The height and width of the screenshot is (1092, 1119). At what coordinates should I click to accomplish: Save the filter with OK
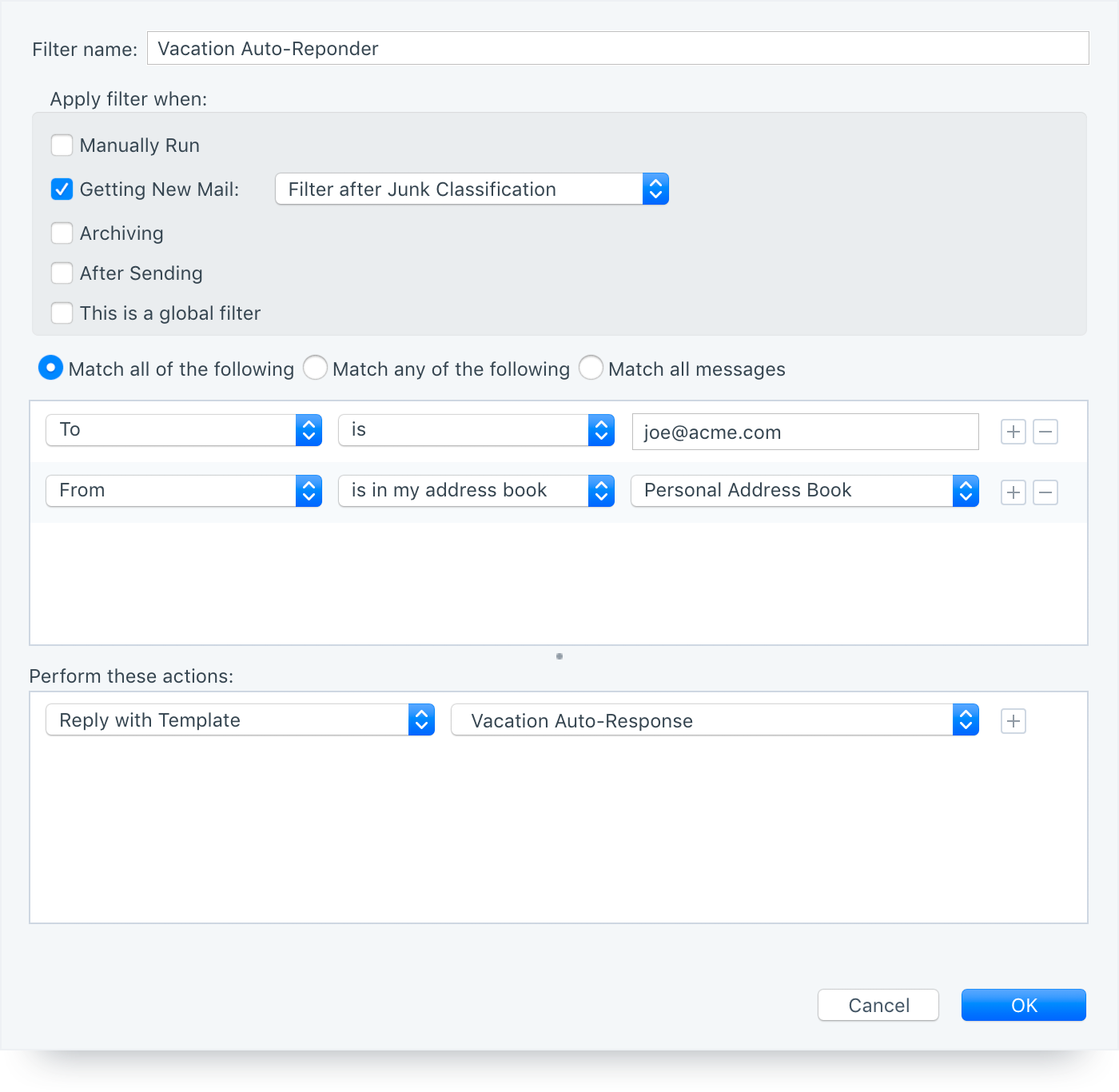[1023, 1005]
